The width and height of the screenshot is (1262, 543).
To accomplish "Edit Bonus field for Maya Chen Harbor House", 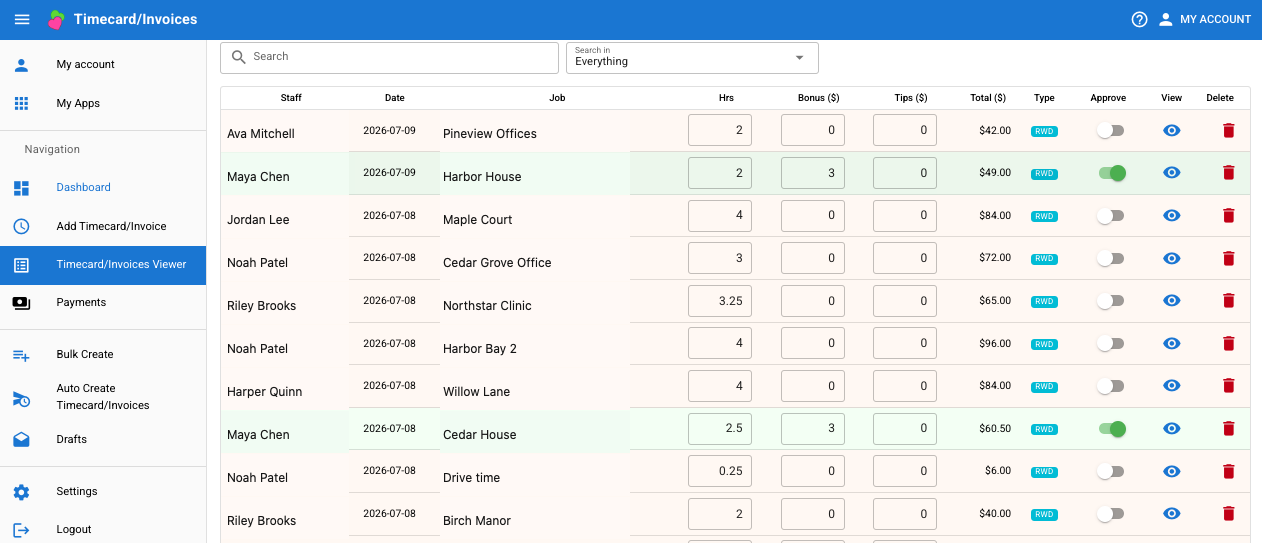I will (813, 173).
